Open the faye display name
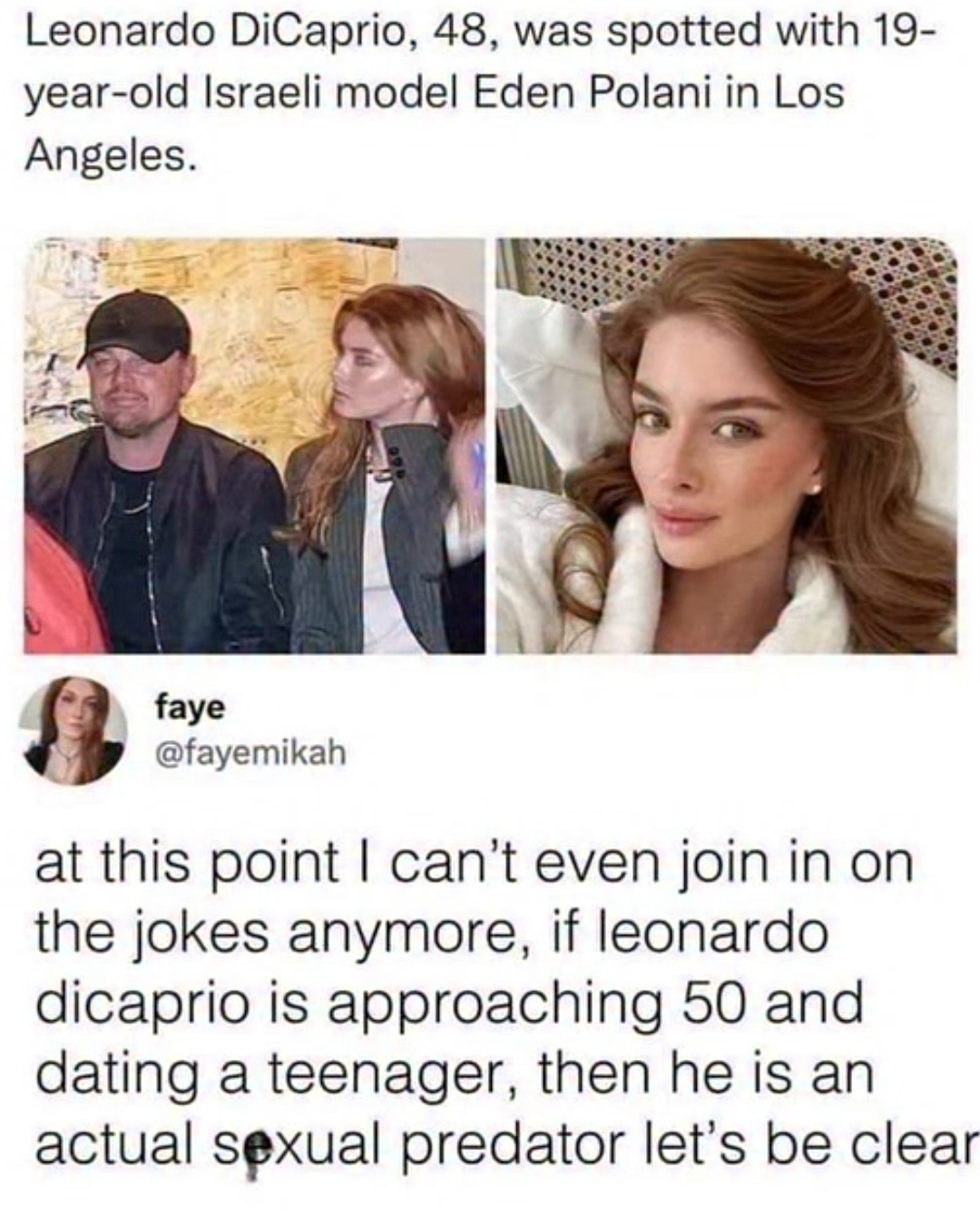 click(x=190, y=707)
